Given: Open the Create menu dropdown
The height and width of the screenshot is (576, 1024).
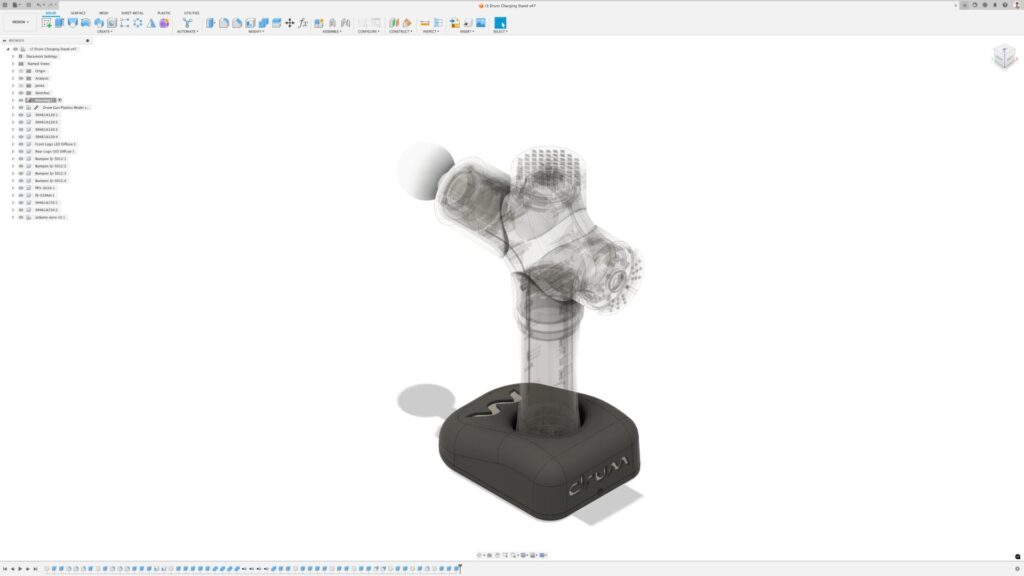Looking at the screenshot, I should pyautogui.click(x=104, y=31).
